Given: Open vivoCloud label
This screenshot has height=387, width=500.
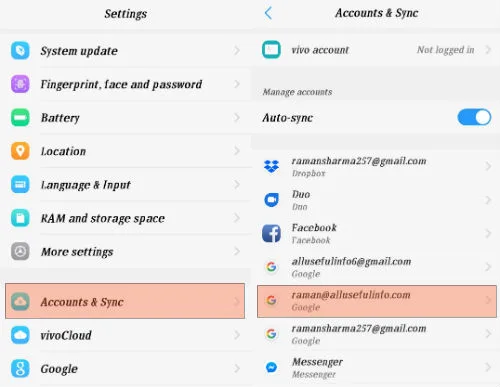Looking at the screenshot, I should point(66,335).
